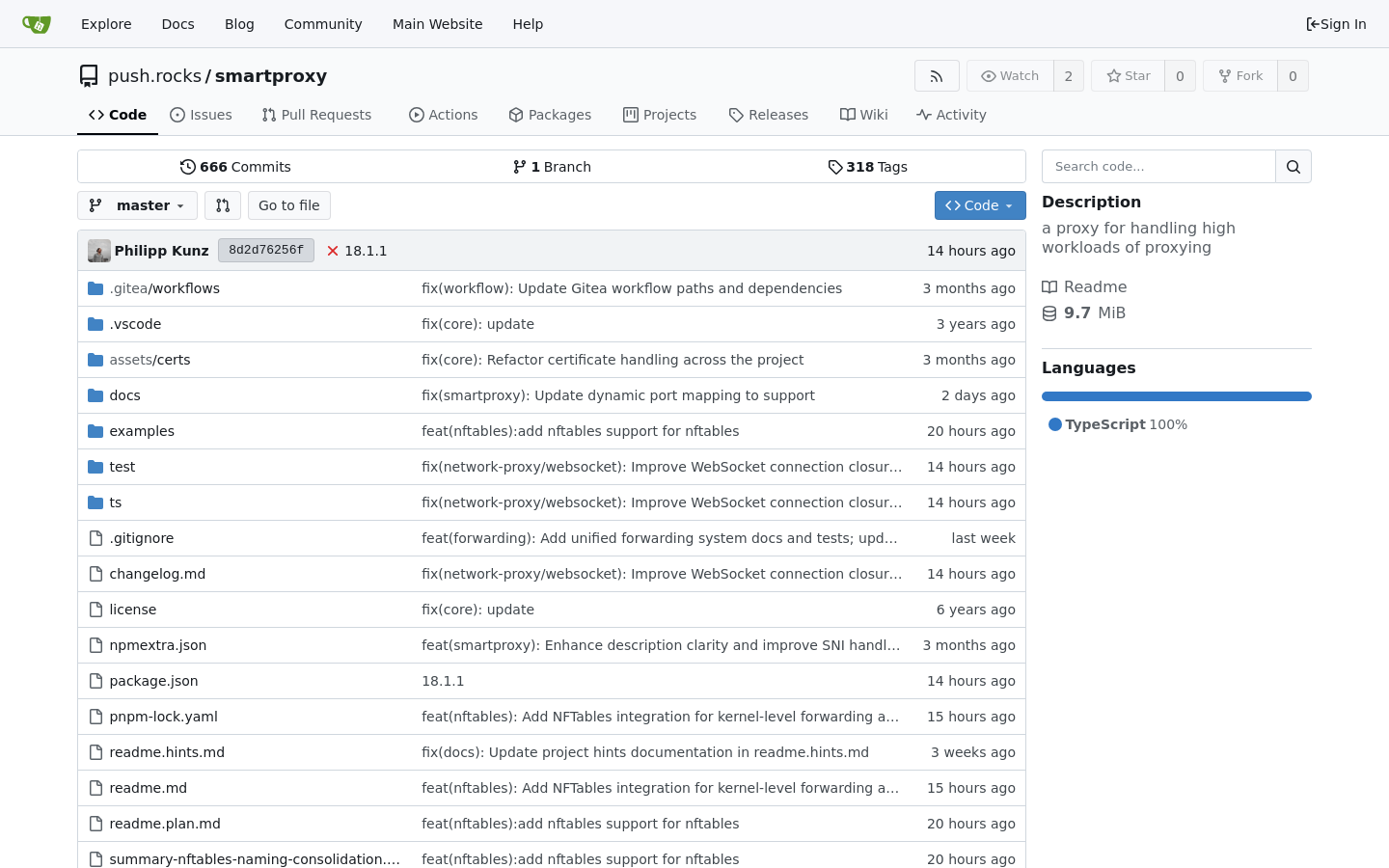This screenshot has width=1389, height=868.
Task: Click the 9.7 MiB database size icon
Action: click(x=1049, y=313)
